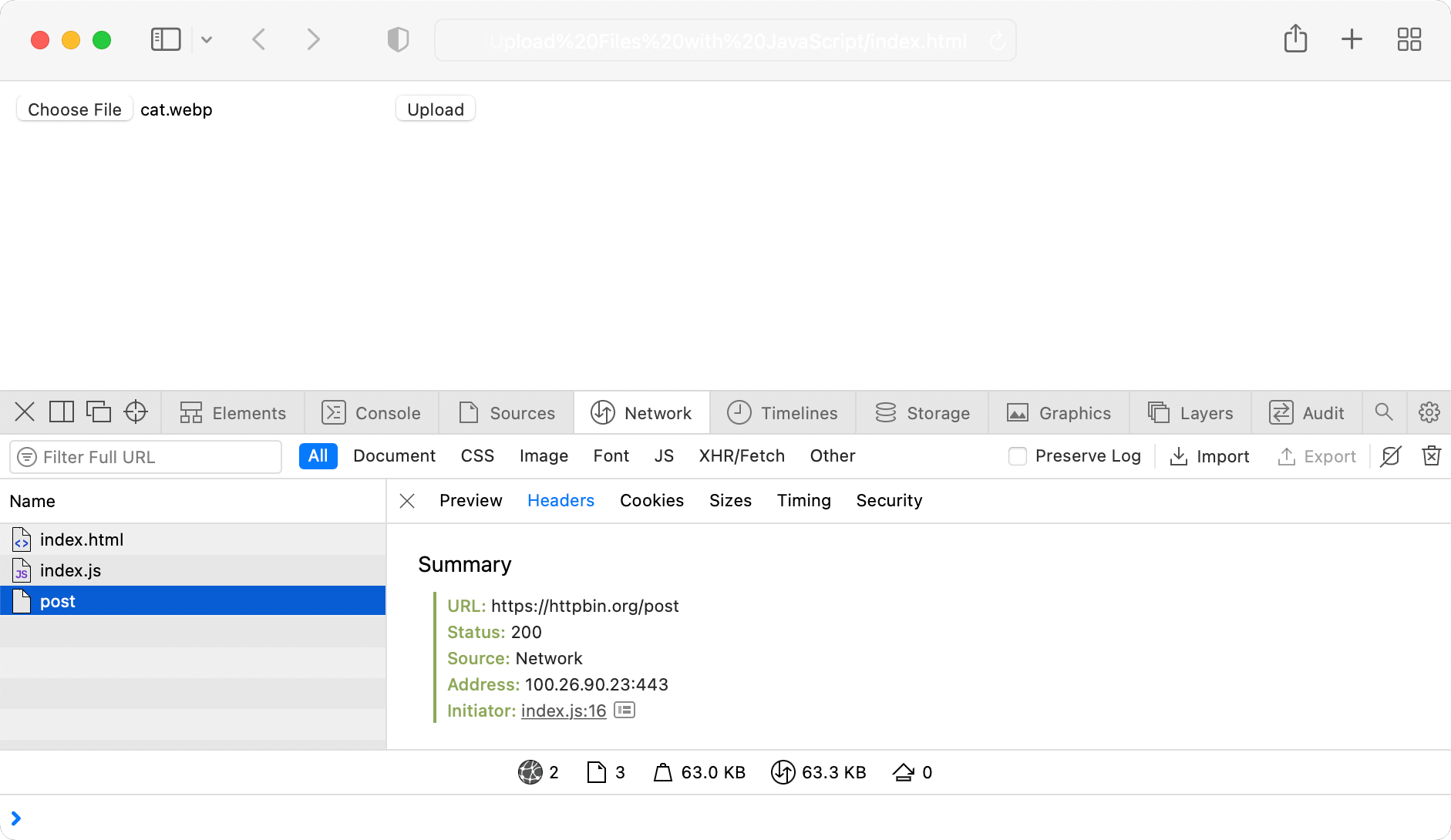
Task: Open the index.js:16 initiator link
Action: (562, 710)
